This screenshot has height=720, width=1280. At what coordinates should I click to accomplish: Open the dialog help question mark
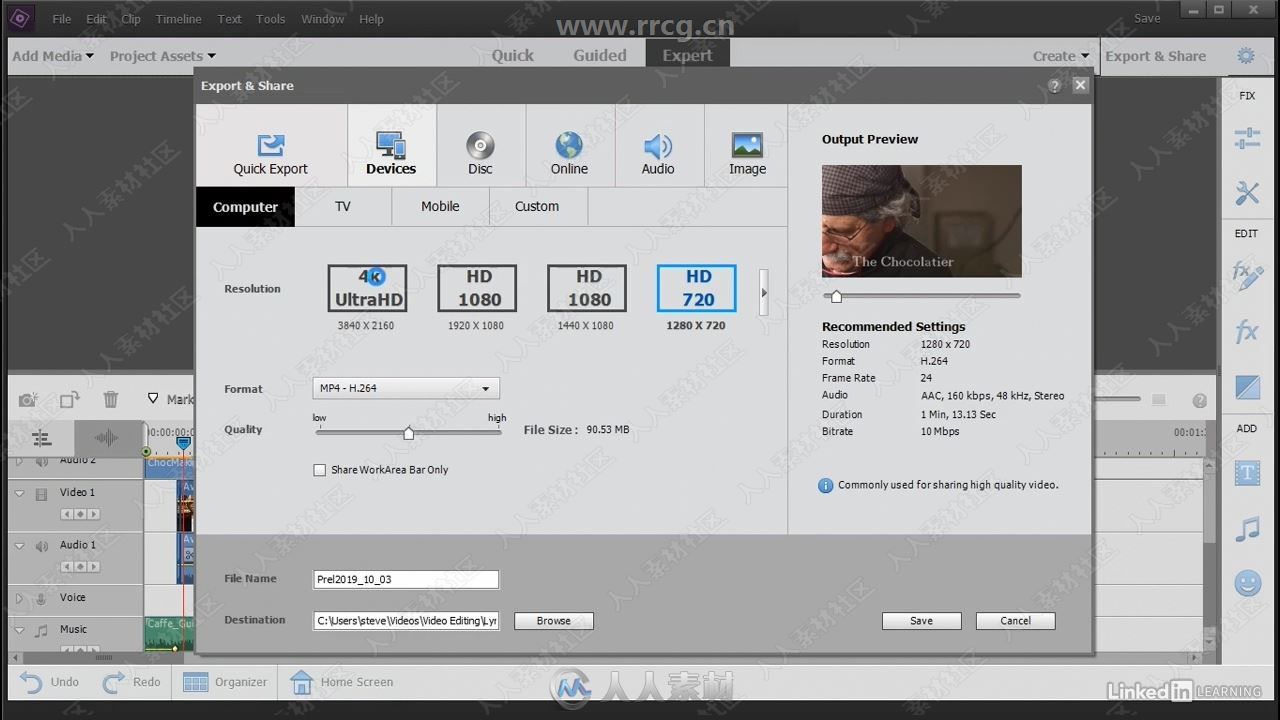(1054, 86)
